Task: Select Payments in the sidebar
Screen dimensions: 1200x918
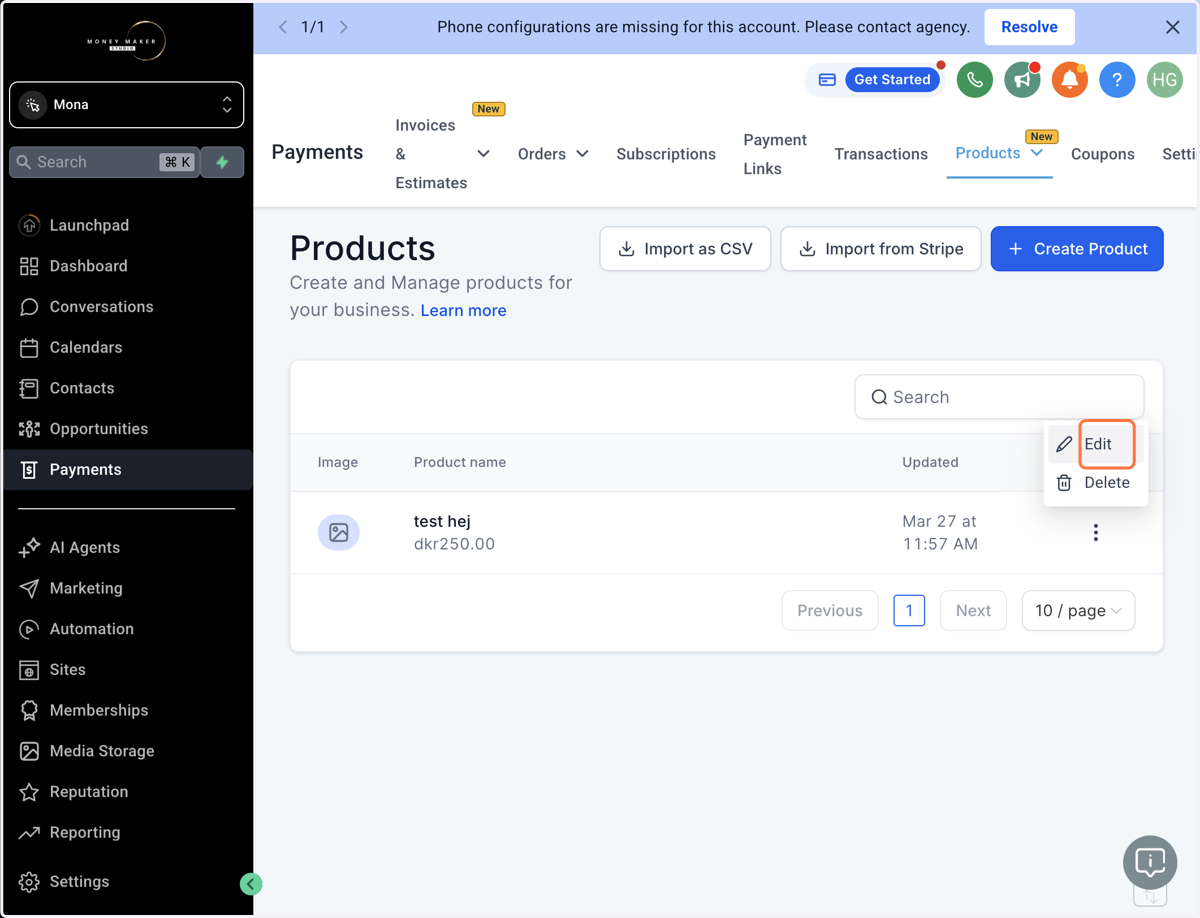Action: click(126, 469)
